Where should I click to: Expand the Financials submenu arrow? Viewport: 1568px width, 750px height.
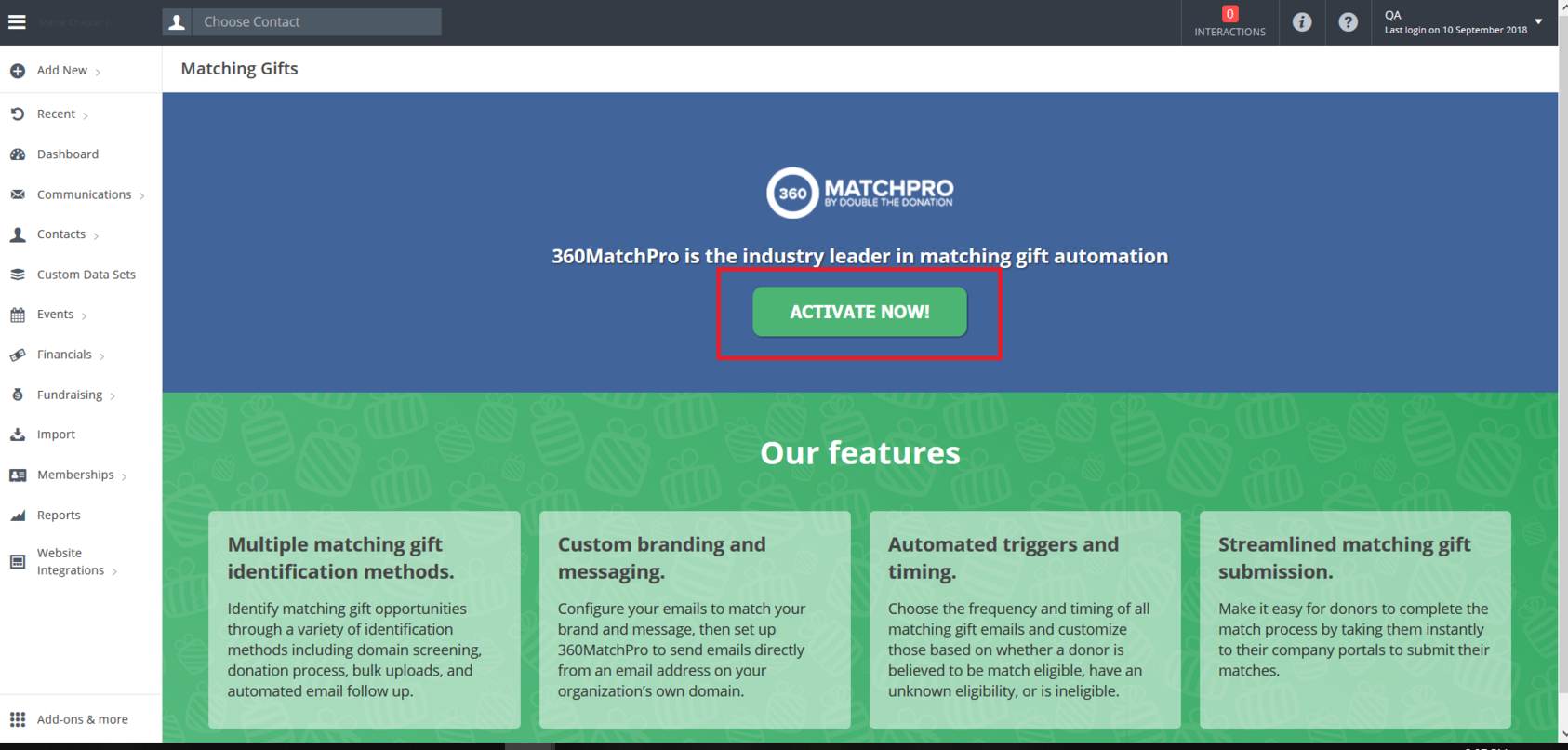101,355
